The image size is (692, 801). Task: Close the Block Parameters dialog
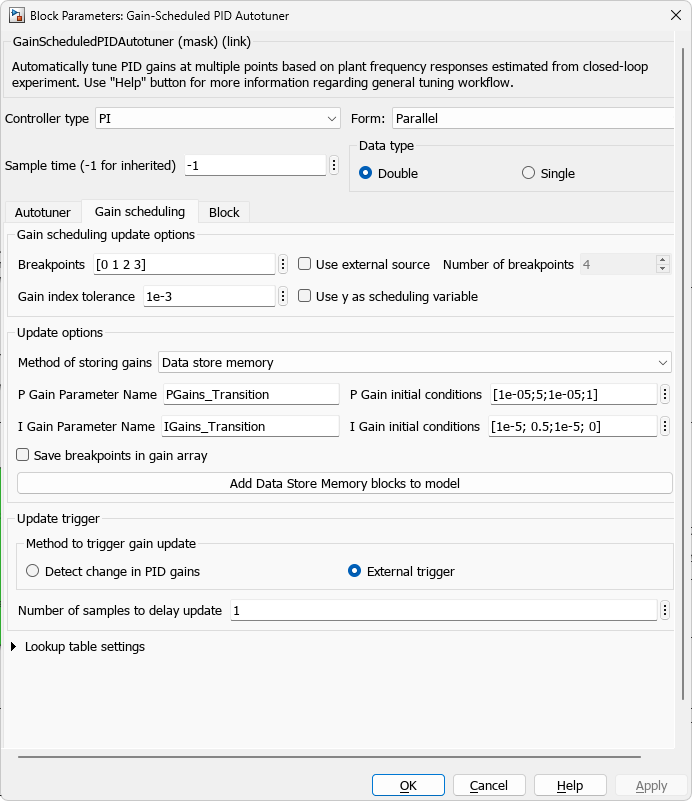668,15
